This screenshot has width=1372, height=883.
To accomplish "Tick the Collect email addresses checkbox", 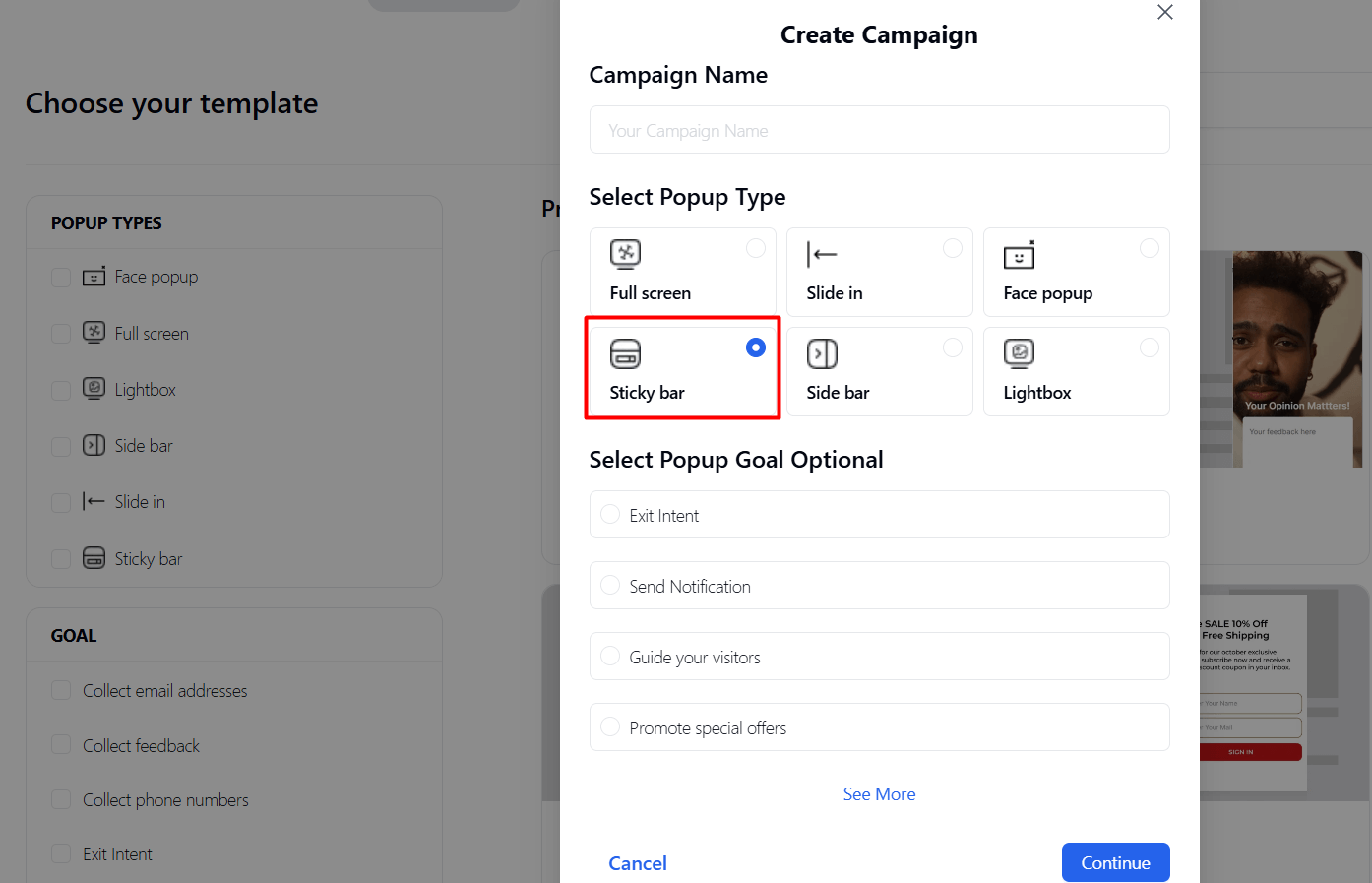I will (x=61, y=690).
